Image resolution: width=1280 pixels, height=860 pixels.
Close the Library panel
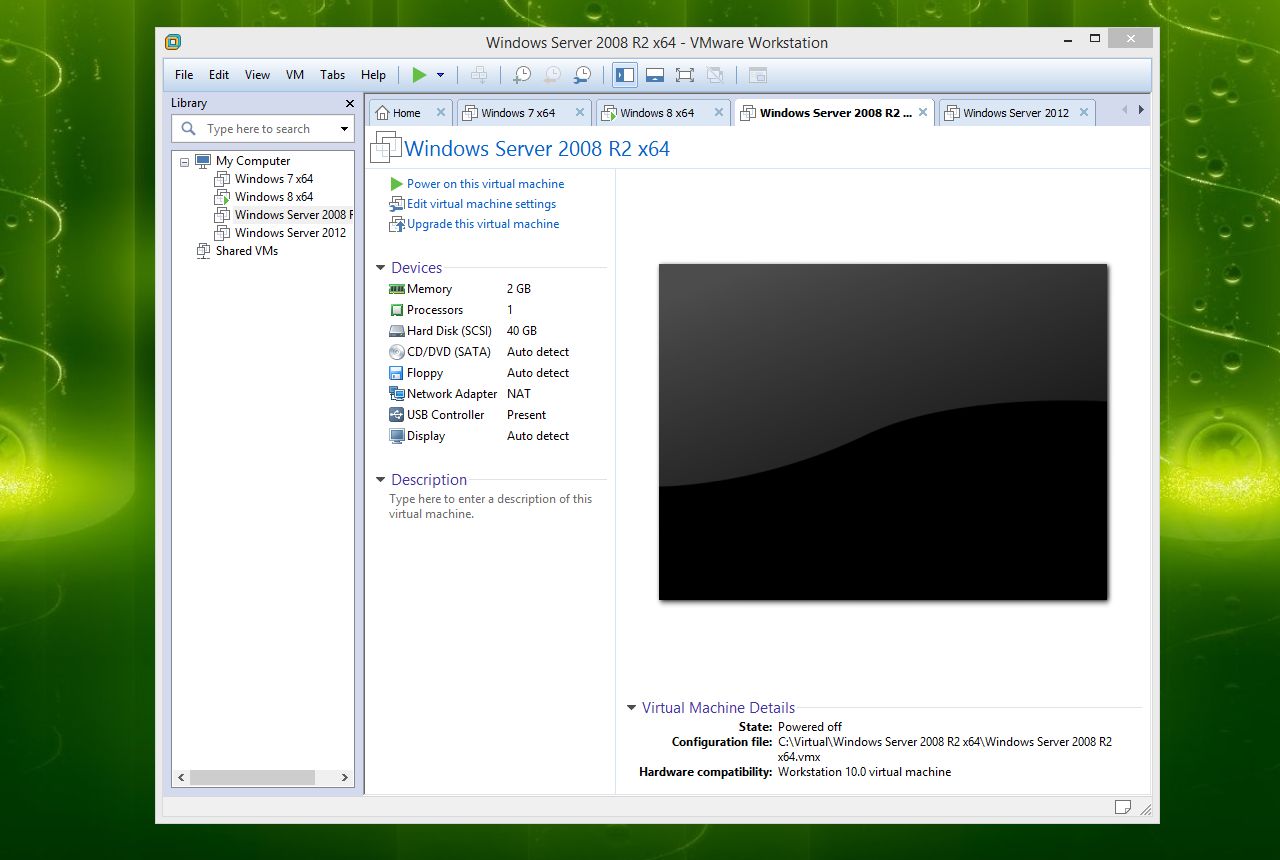pyautogui.click(x=350, y=103)
